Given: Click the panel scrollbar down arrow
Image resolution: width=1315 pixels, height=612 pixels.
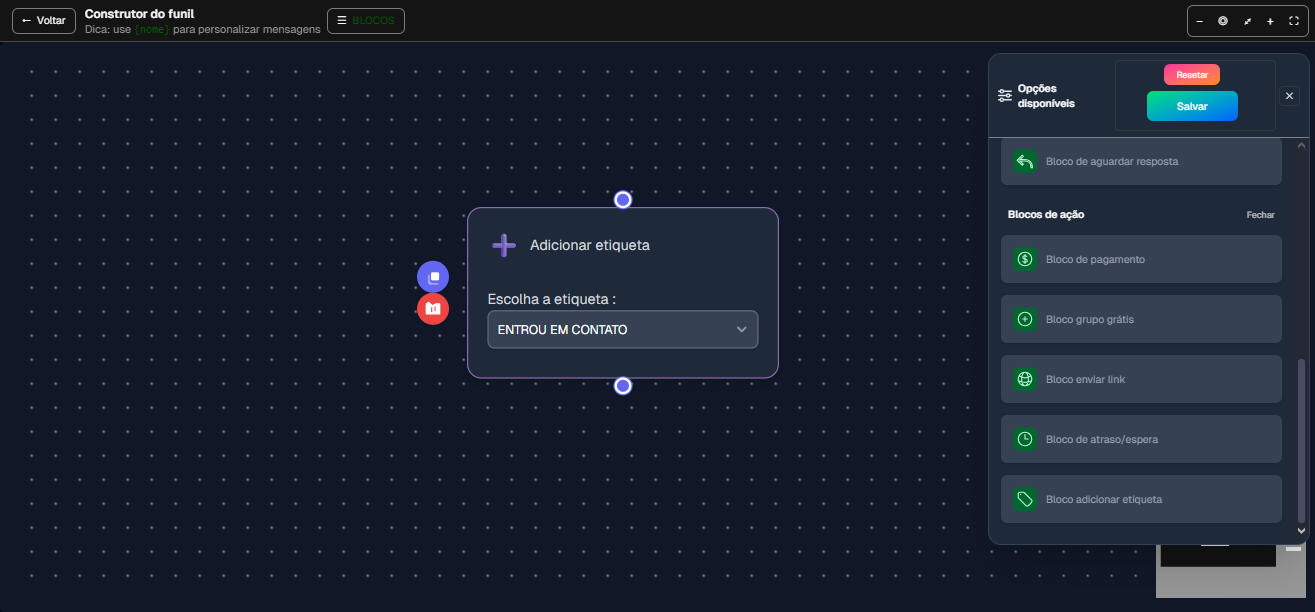Looking at the screenshot, I should coord(1301,531).
